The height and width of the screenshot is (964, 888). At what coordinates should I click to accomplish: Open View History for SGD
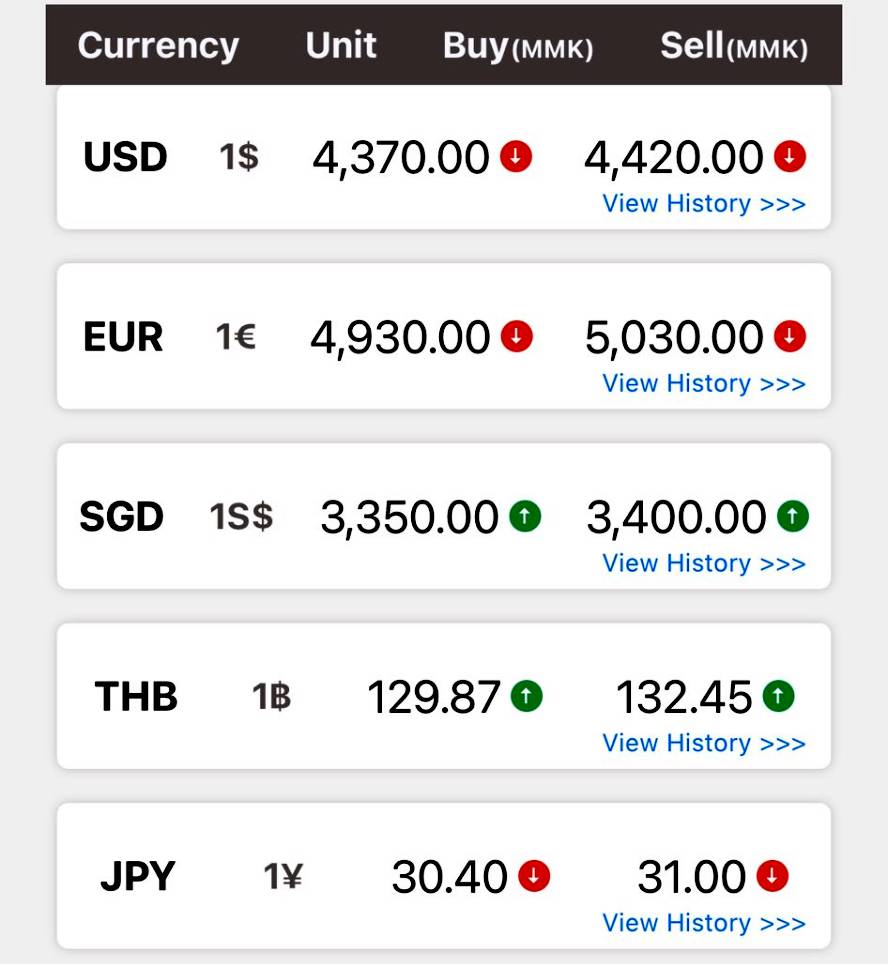[x=704, y=564]
